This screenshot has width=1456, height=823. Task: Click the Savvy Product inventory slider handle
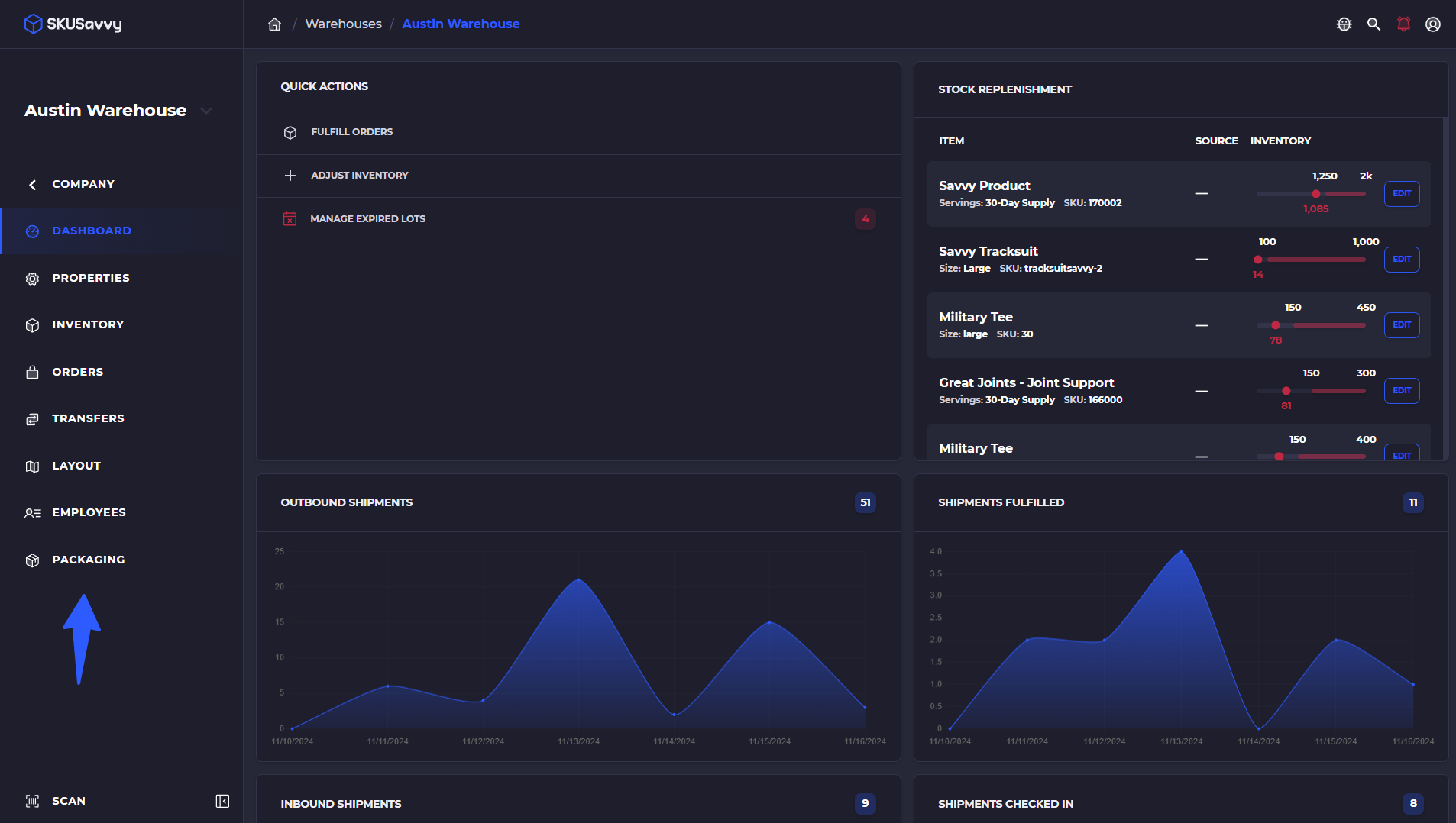(x=1316, y=194)
